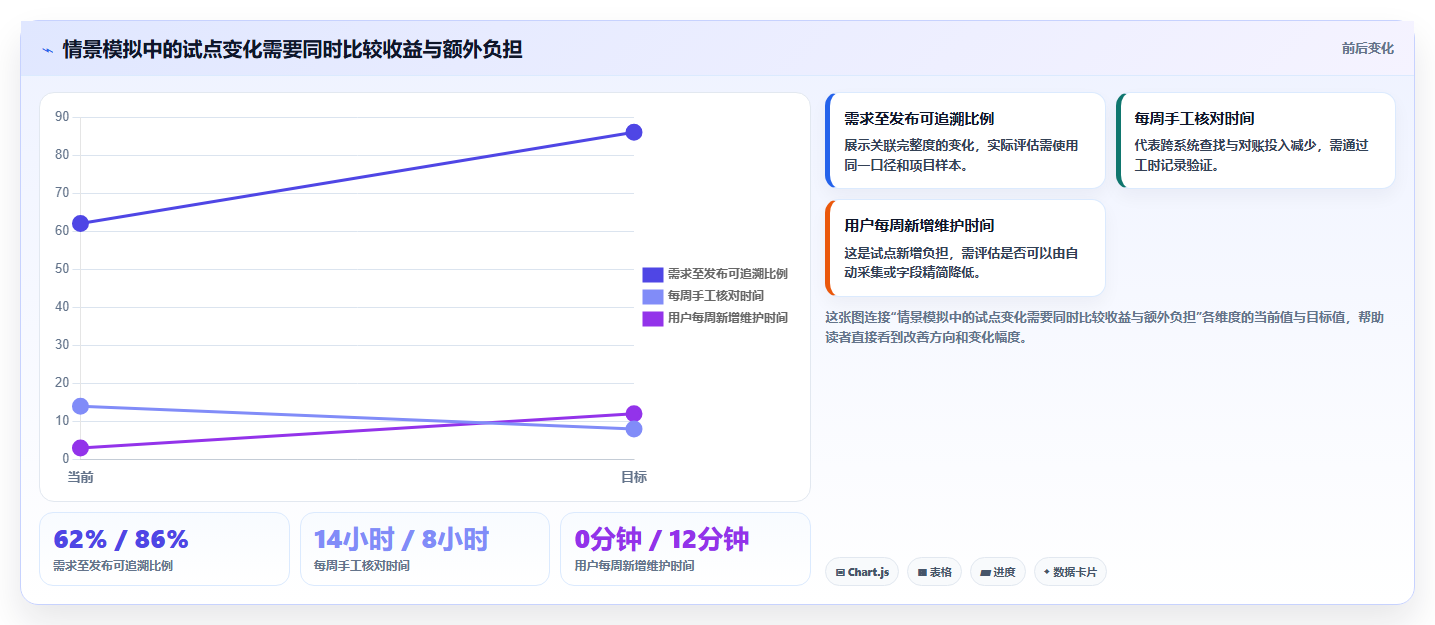
Task: Toggle 需求至发布可追溯比例 legend swatch
Action: click(x=653, y=274)
